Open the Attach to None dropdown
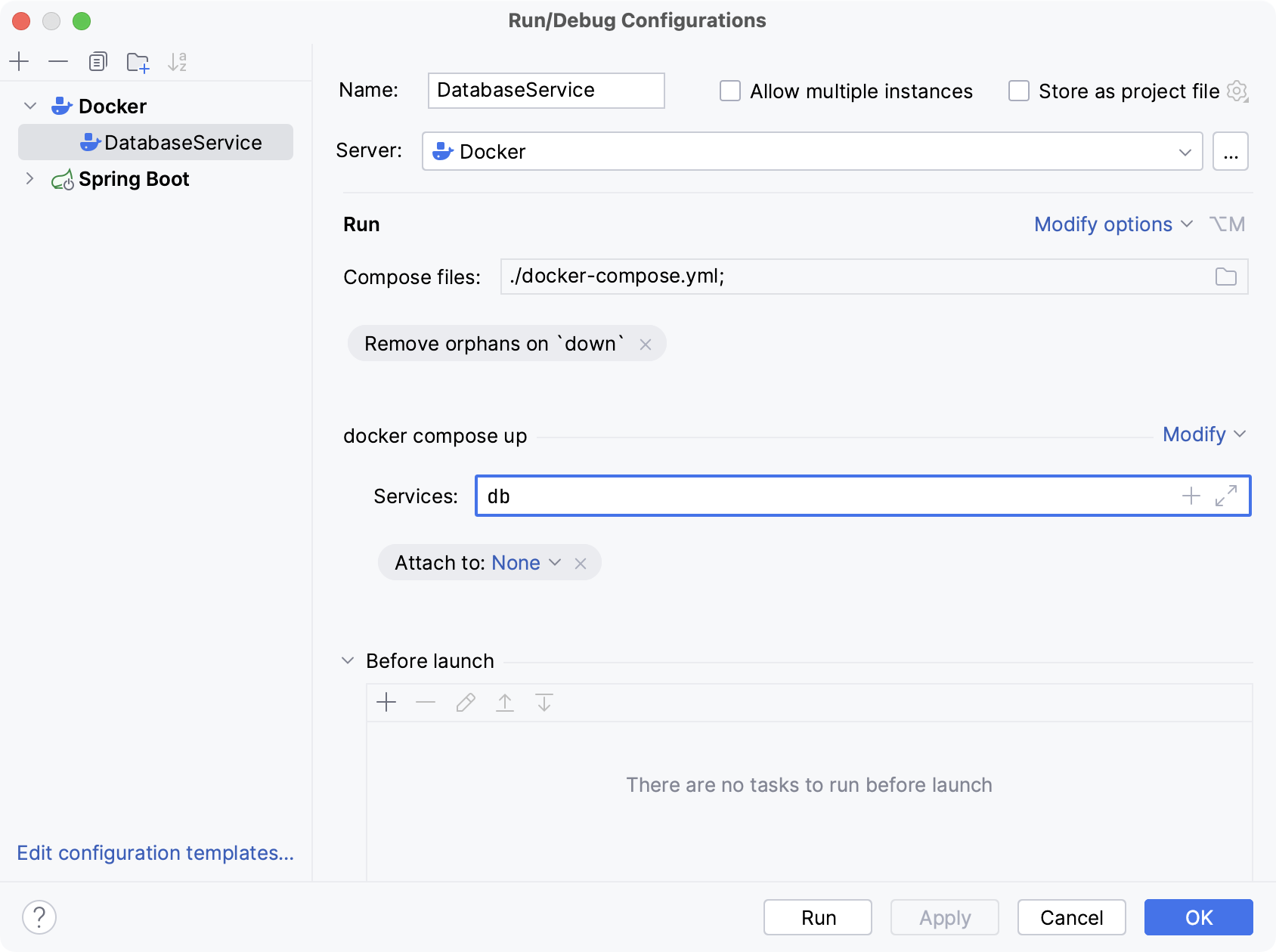 [556, 562]
